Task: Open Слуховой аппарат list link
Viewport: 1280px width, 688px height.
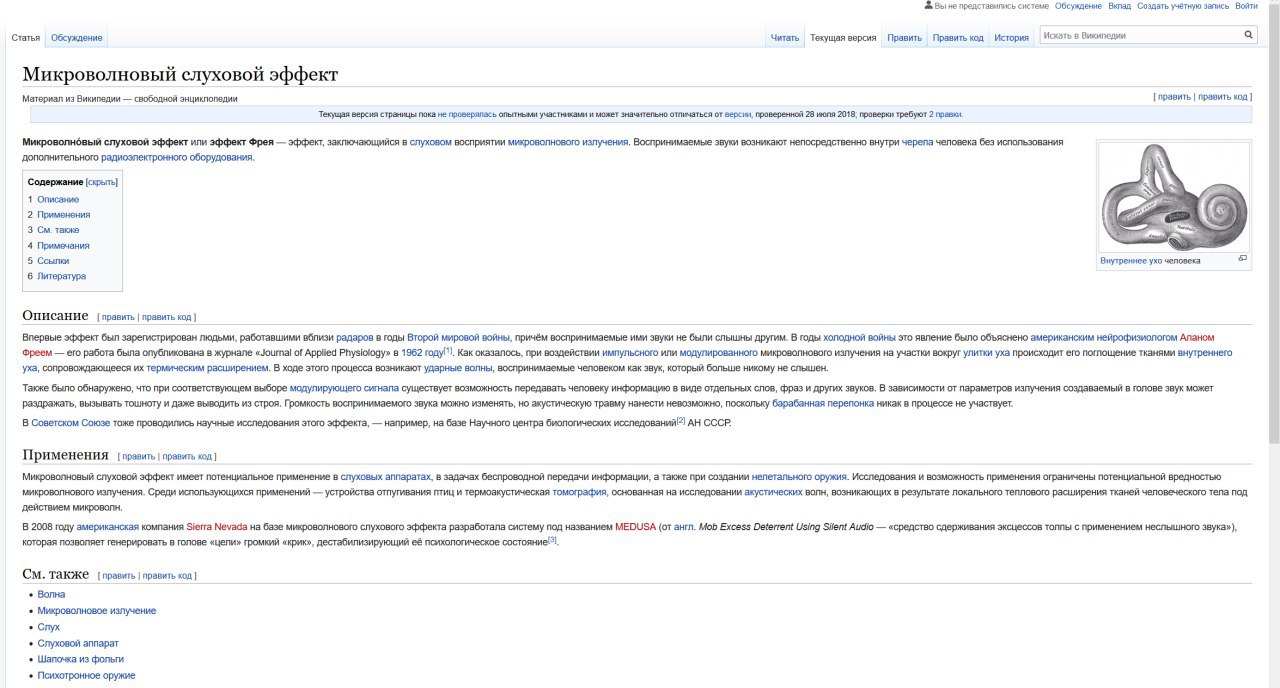Action: point(78,643)
